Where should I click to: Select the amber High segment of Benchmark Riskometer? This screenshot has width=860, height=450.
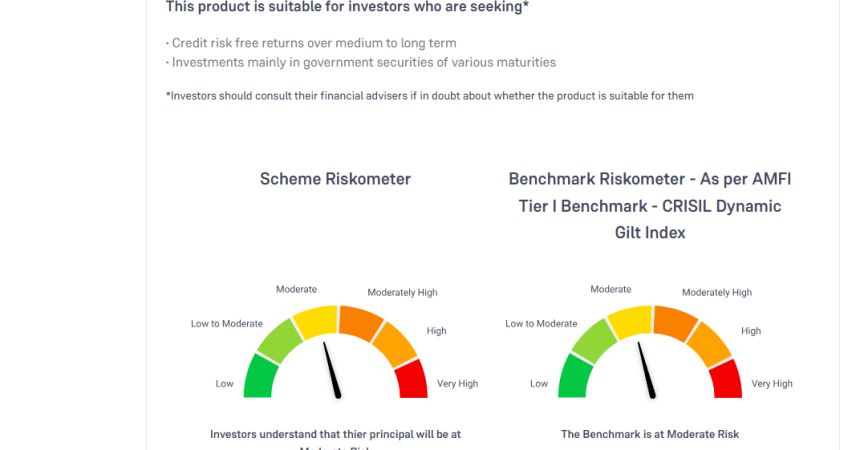709,344
